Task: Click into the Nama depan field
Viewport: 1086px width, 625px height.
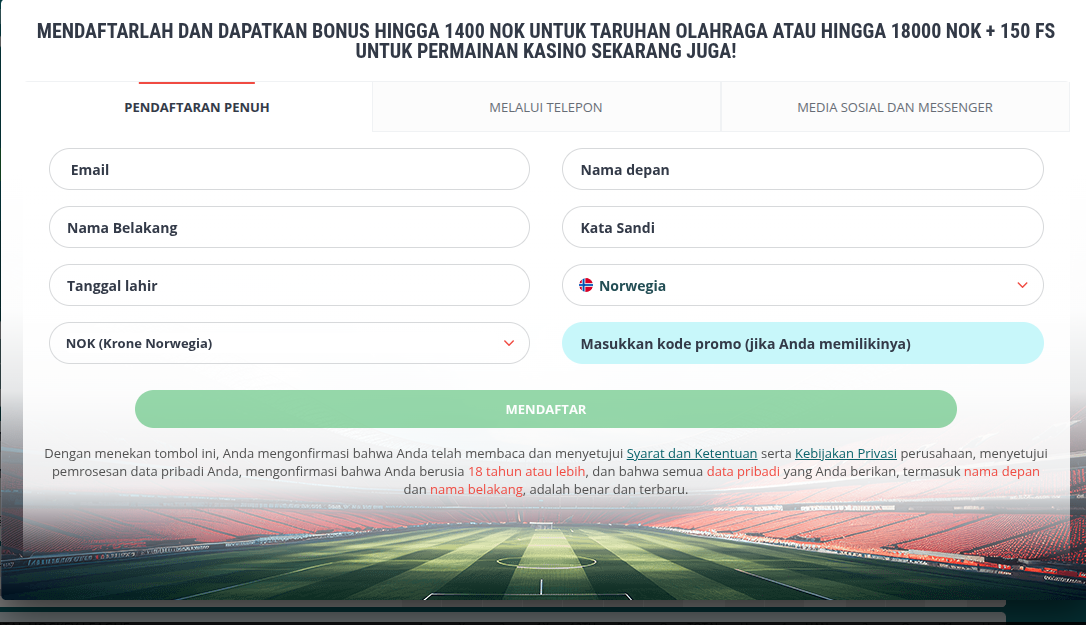Action: [802, 170]
